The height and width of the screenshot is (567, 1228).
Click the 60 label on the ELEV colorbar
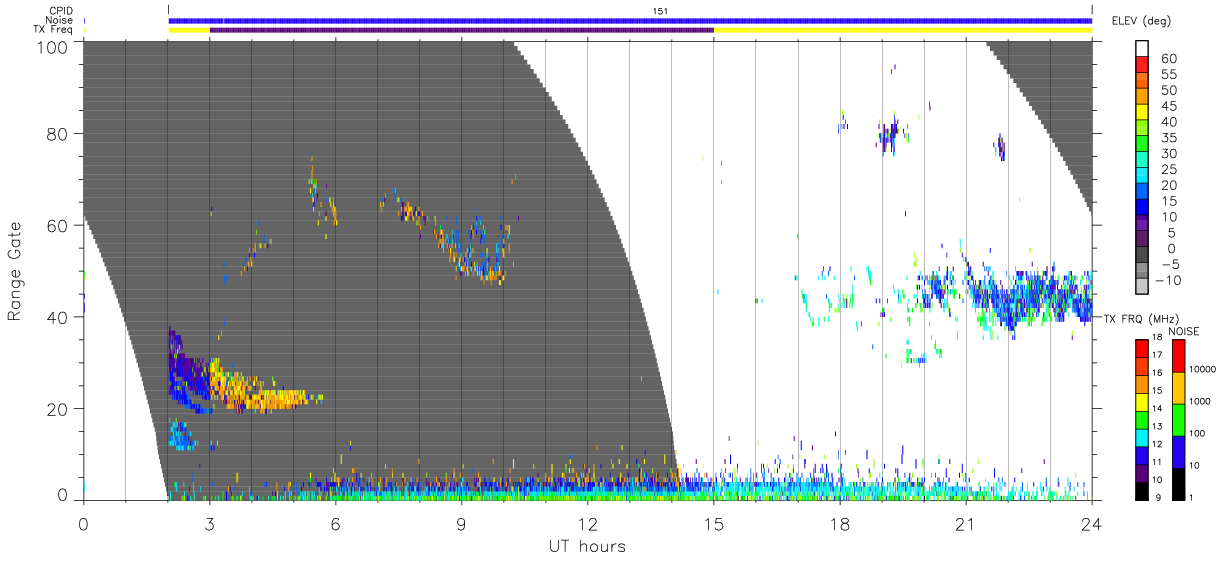1169,58
